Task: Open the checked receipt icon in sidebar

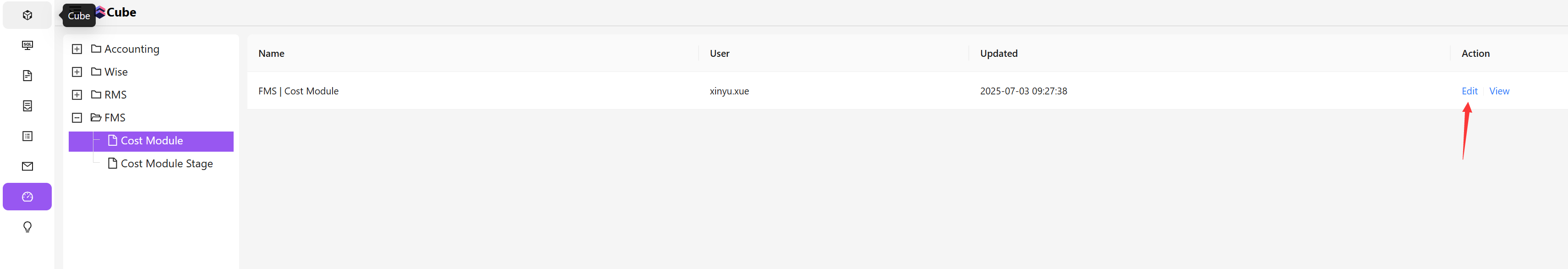Action: 27,106
